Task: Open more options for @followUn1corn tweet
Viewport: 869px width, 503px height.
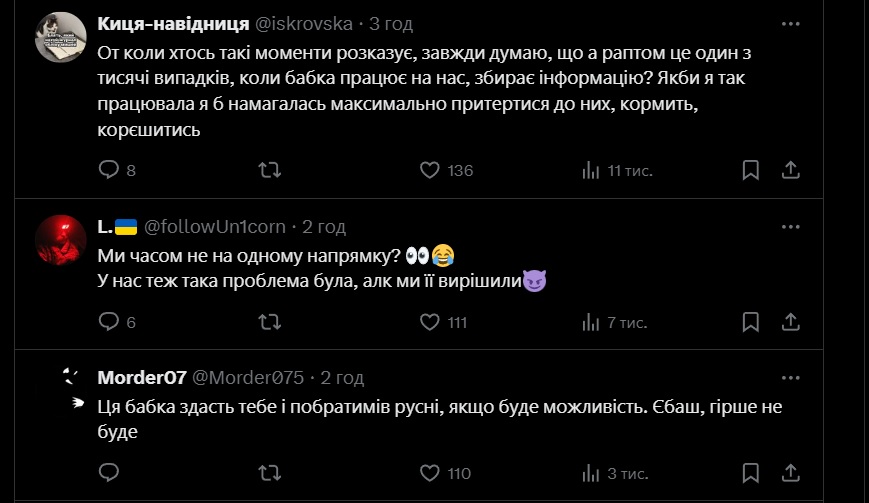Action: tap(790, 227)
